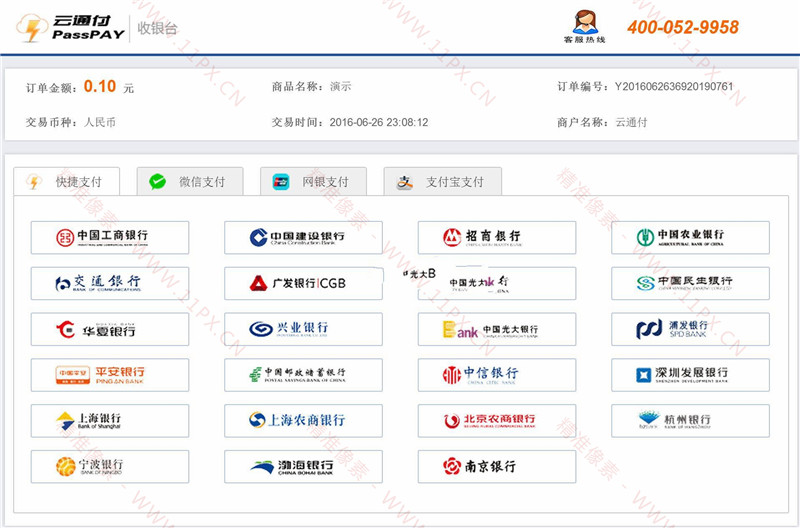Open the 微信支付 tab
Viewport: 800px width, 528px height.
pyautogui.click(x=190, y=182)
